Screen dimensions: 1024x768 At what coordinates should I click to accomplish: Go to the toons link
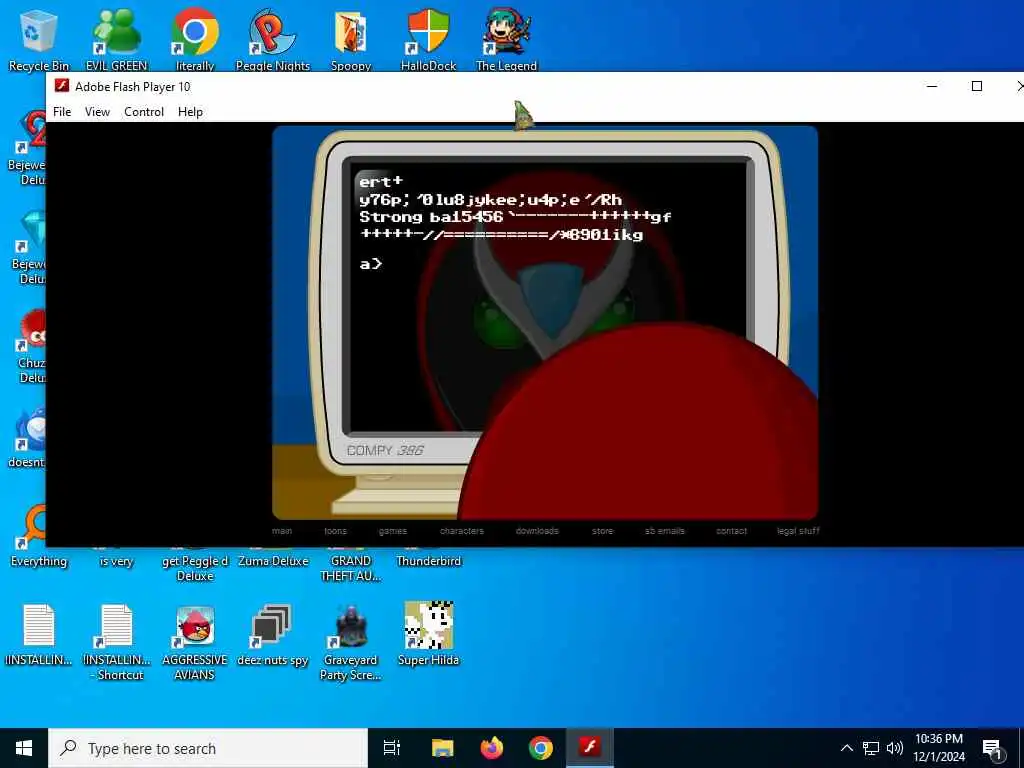336,531
